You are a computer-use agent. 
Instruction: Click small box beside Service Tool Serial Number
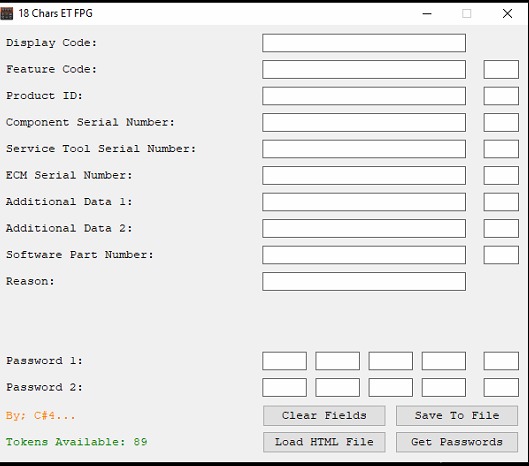point(501,149)
